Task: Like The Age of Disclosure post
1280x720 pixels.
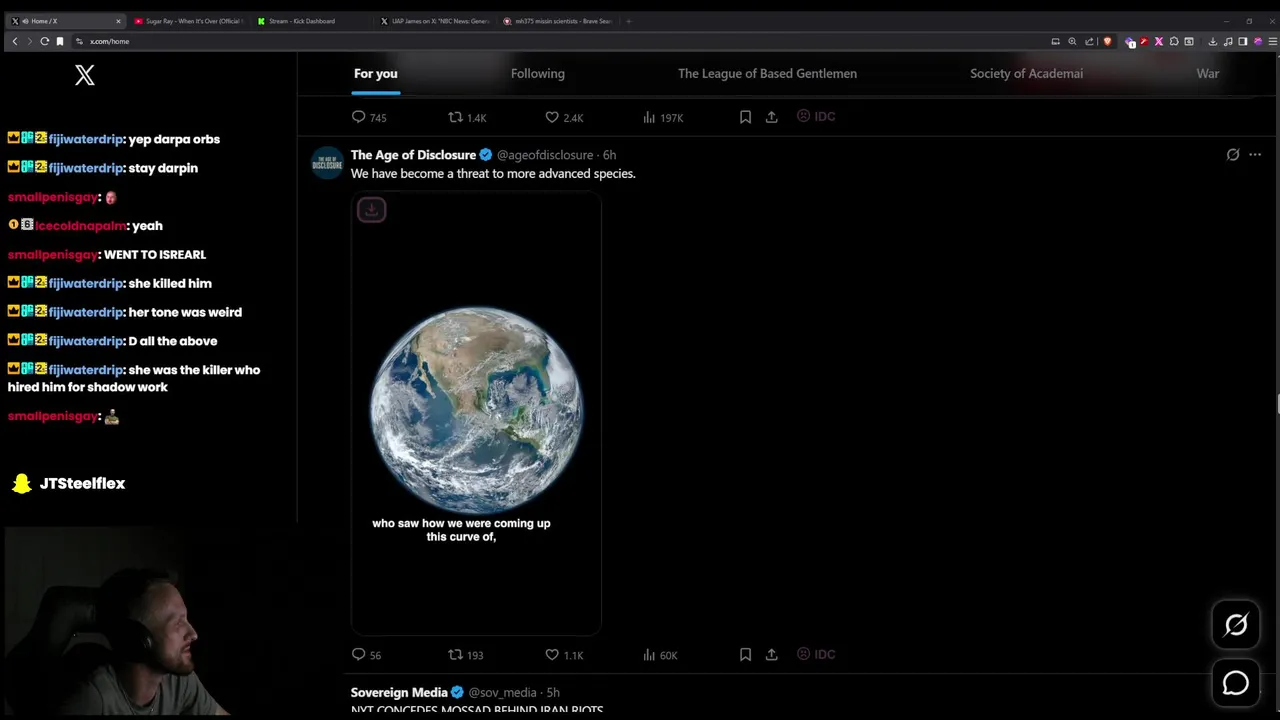Action: point(564,655)
